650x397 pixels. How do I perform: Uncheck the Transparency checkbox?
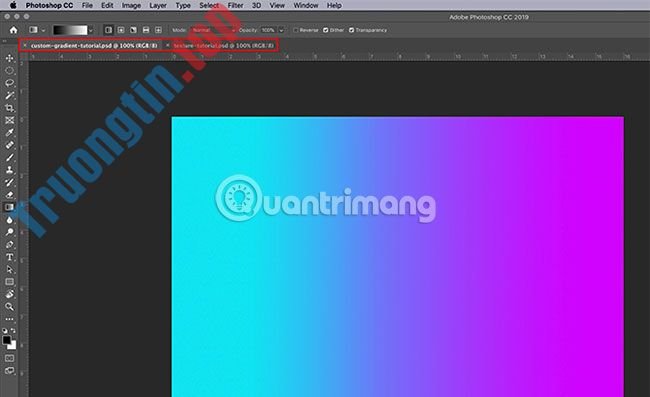pyautogui.click(x=352, y=30)
